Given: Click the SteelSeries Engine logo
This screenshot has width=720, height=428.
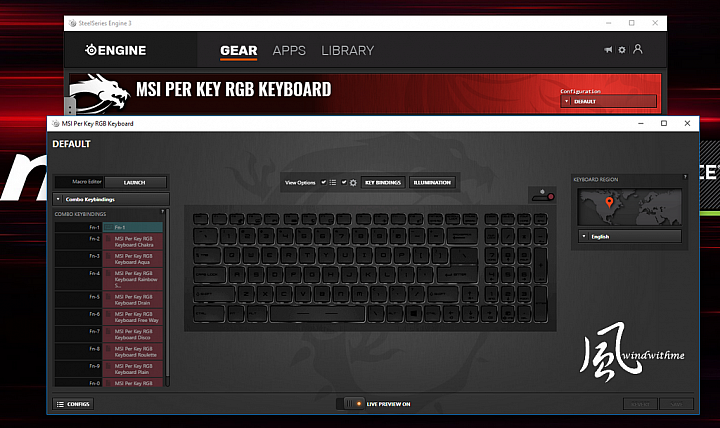Looking at the screenshot, I should (x=116, y=50).
